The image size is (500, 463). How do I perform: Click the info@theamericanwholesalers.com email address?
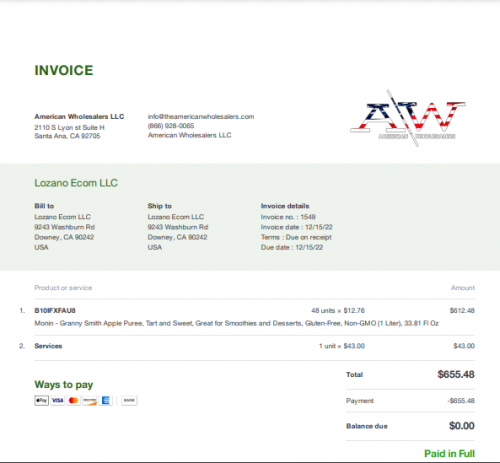(201, 117)
